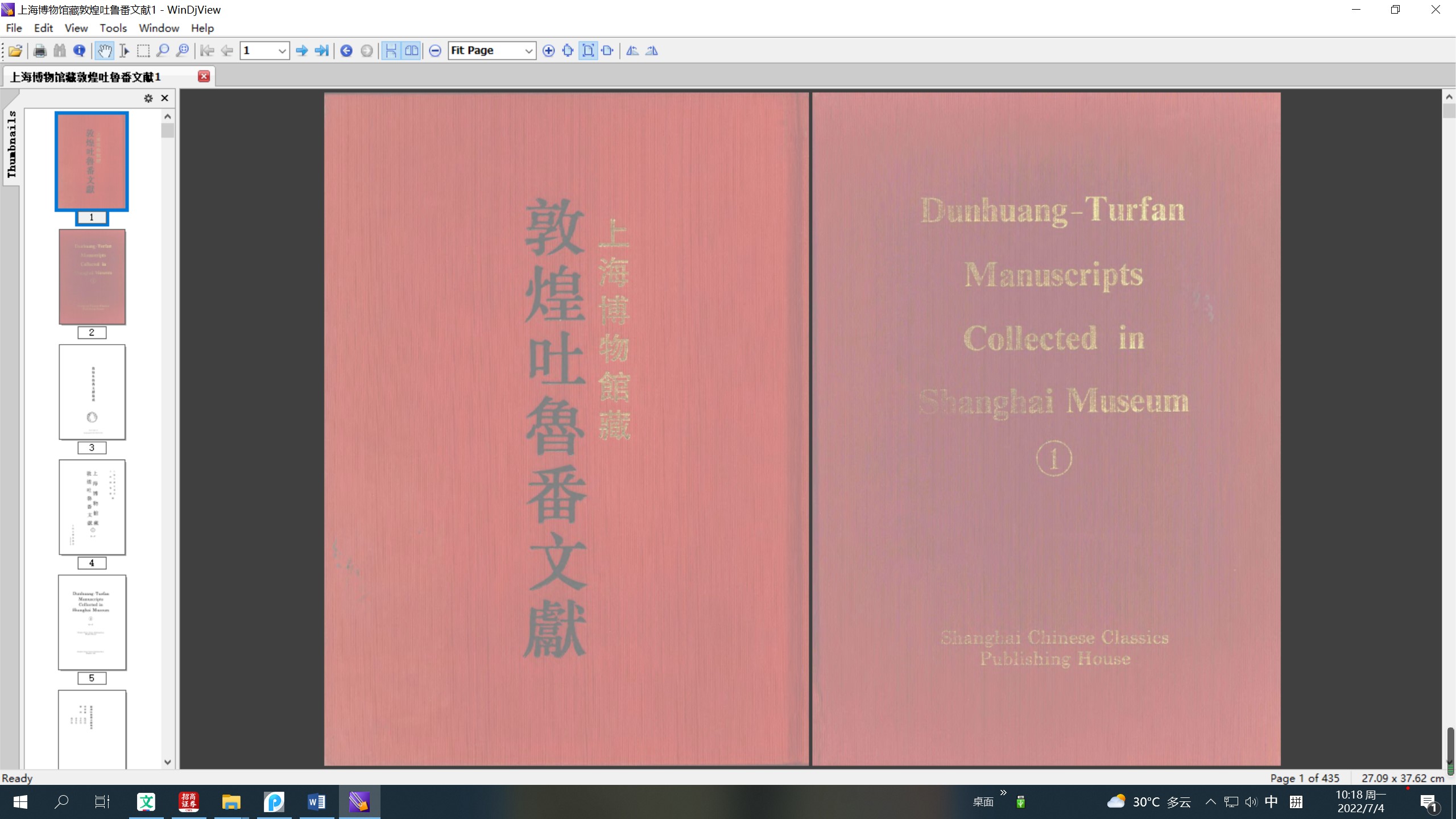This screenshot has width=1456, height=819.
Task: Open the green spreadsheet app on taskbar
Action: pyautogui.click(x=146, y=802)
